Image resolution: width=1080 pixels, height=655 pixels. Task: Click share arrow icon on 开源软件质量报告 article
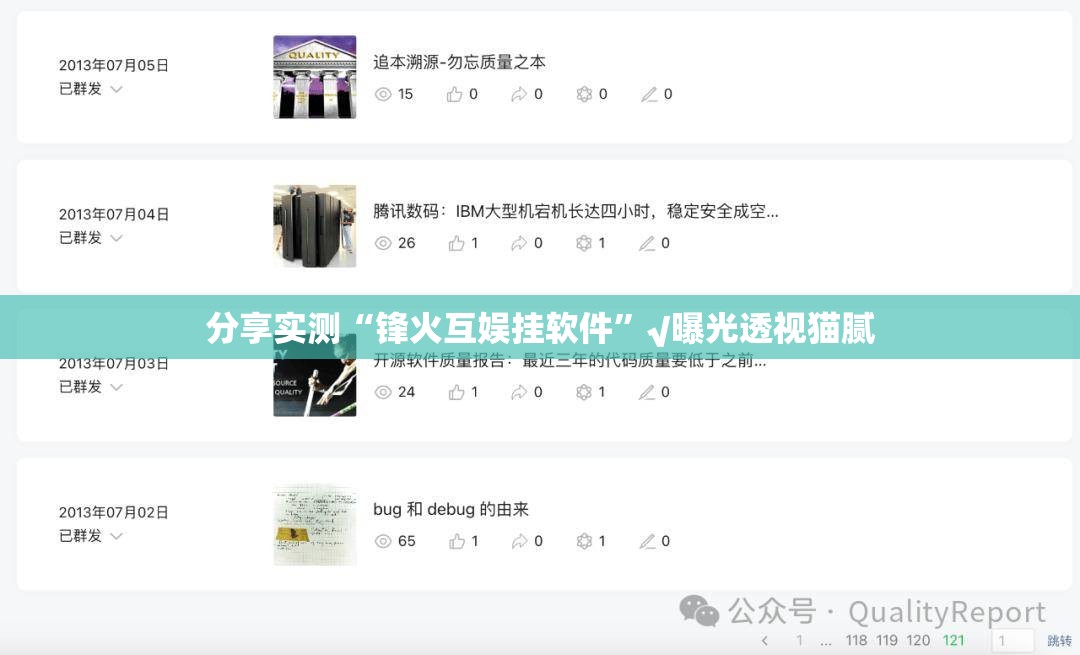519,392
